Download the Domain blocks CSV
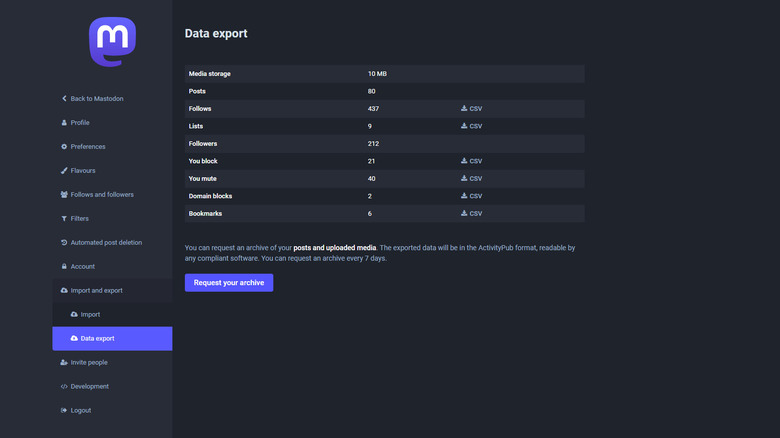 click(x=472, y=196)
